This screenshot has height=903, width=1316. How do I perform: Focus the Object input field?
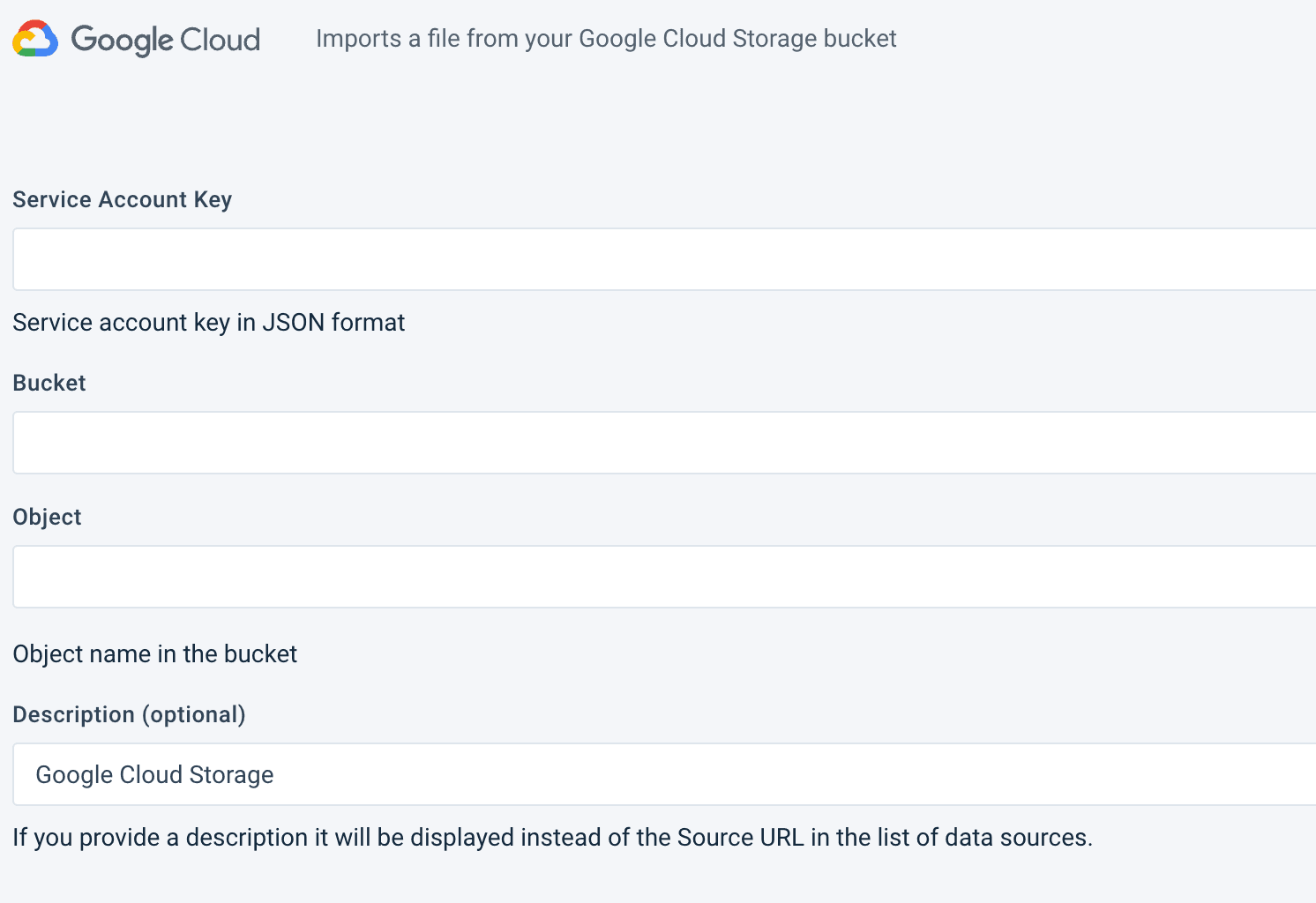(x=662, y=577)
